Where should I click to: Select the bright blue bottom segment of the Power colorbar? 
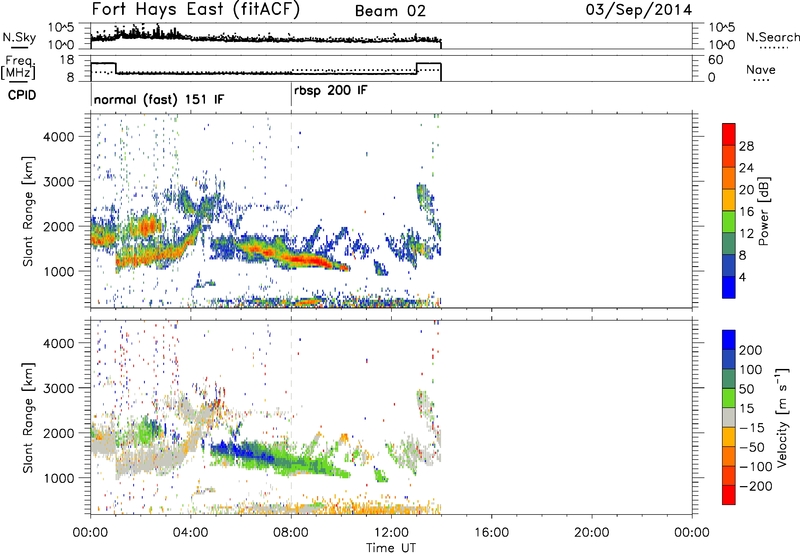click(729, 287)
